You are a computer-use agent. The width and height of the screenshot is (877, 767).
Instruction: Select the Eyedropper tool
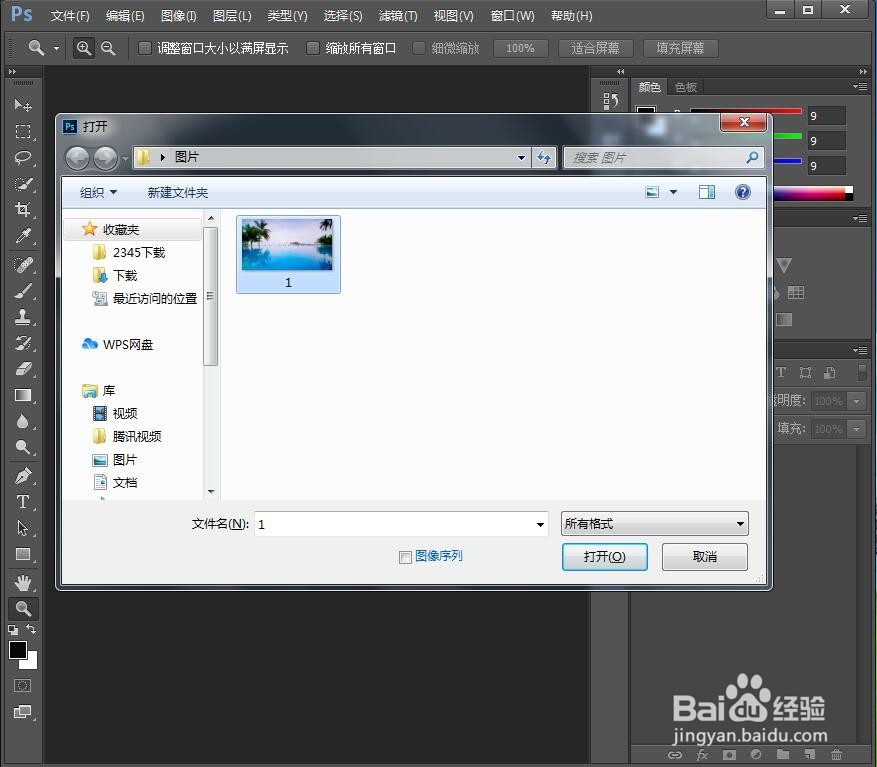tap(22, 236)
